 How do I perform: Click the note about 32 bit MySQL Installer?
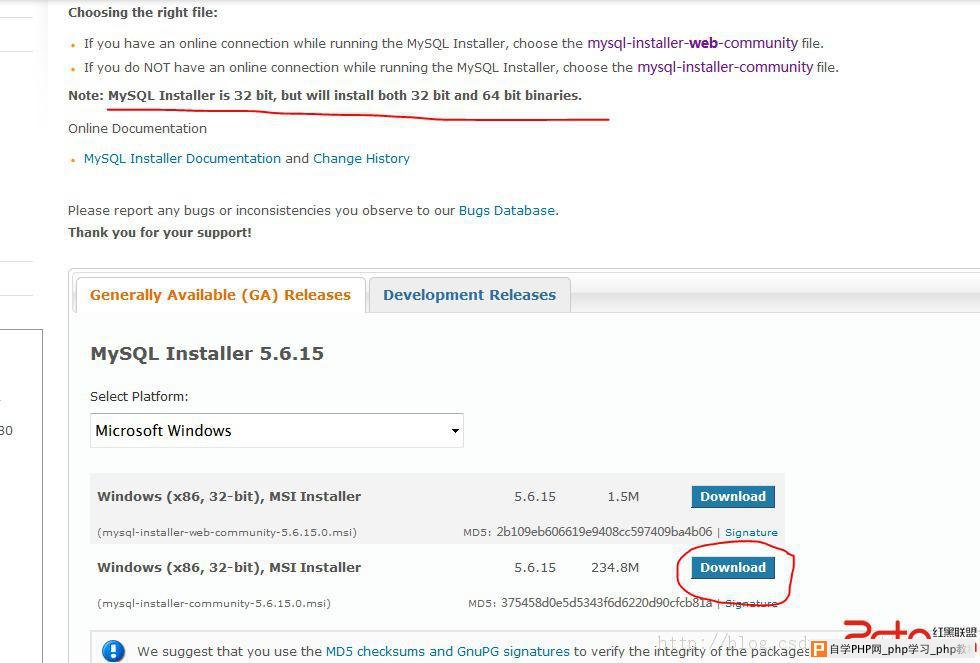(325, 96)
